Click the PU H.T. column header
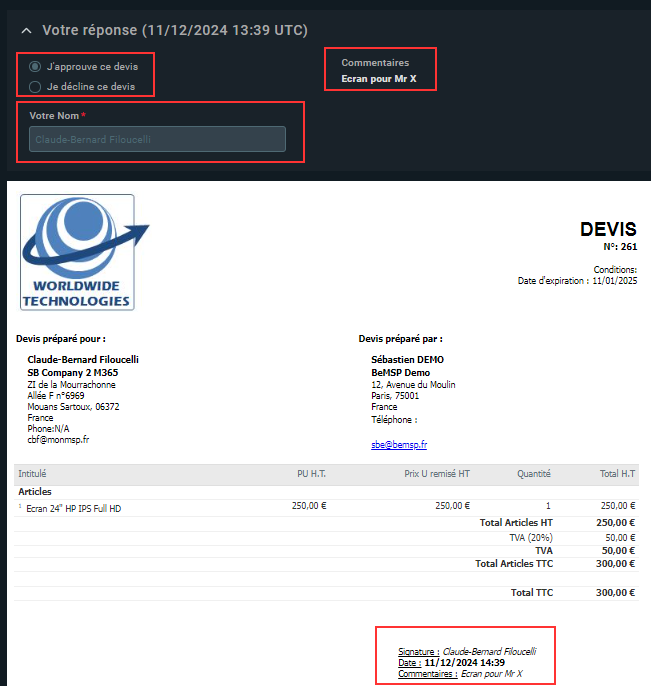Screen dimensions: 651x686 (312, 474)
